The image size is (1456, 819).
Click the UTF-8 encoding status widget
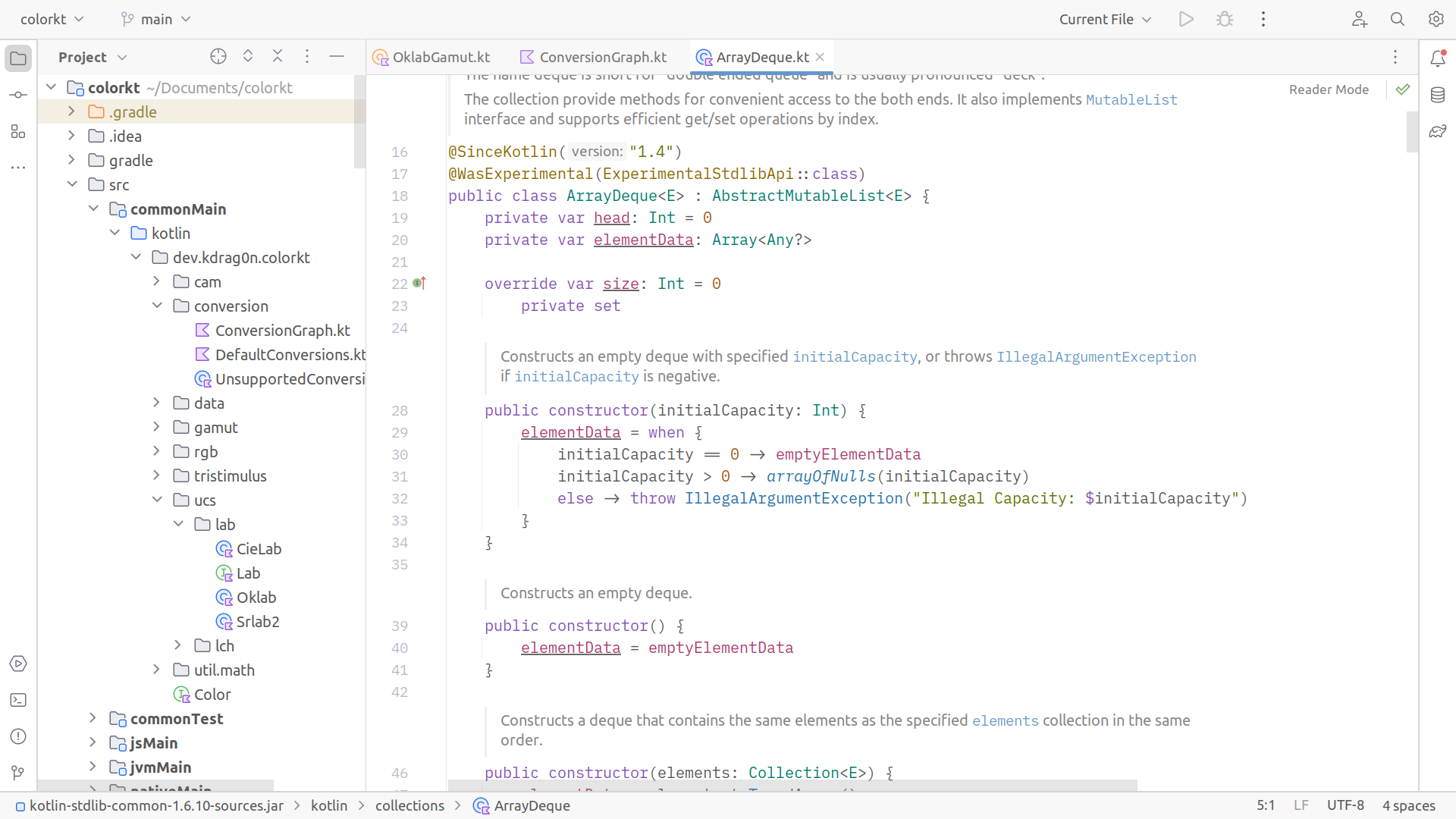[x=1345, y=805]
